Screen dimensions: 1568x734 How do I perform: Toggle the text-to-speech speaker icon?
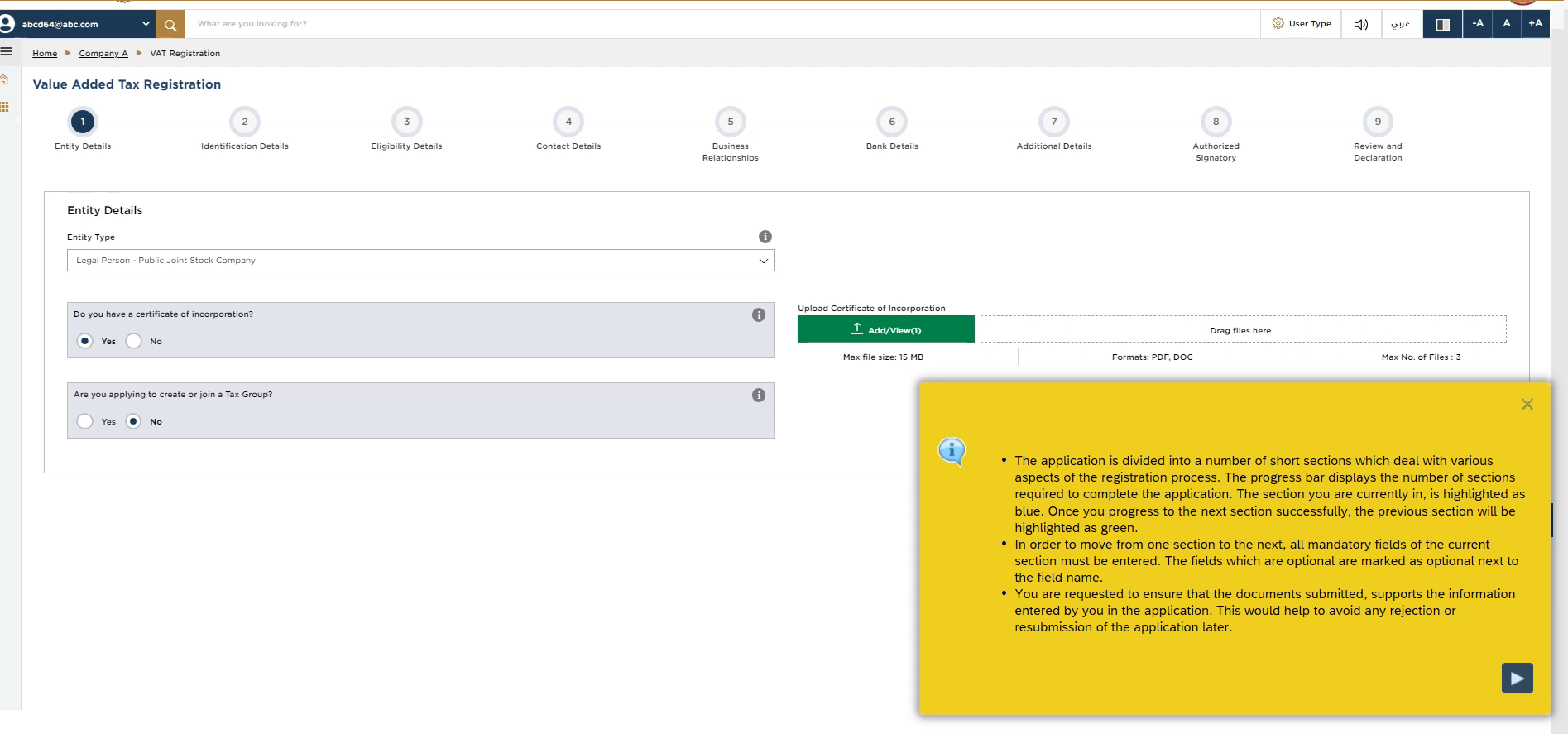pyautogui.click(x=1360, y=24)
